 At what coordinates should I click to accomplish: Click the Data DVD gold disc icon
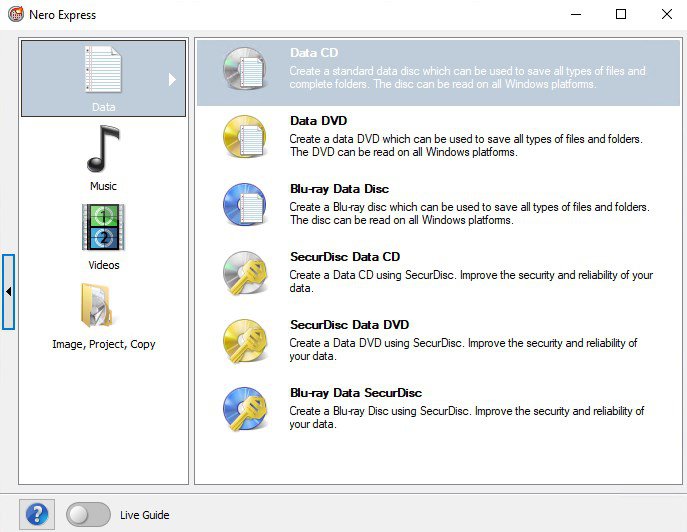pyautogui.click(x=245, y=136)
